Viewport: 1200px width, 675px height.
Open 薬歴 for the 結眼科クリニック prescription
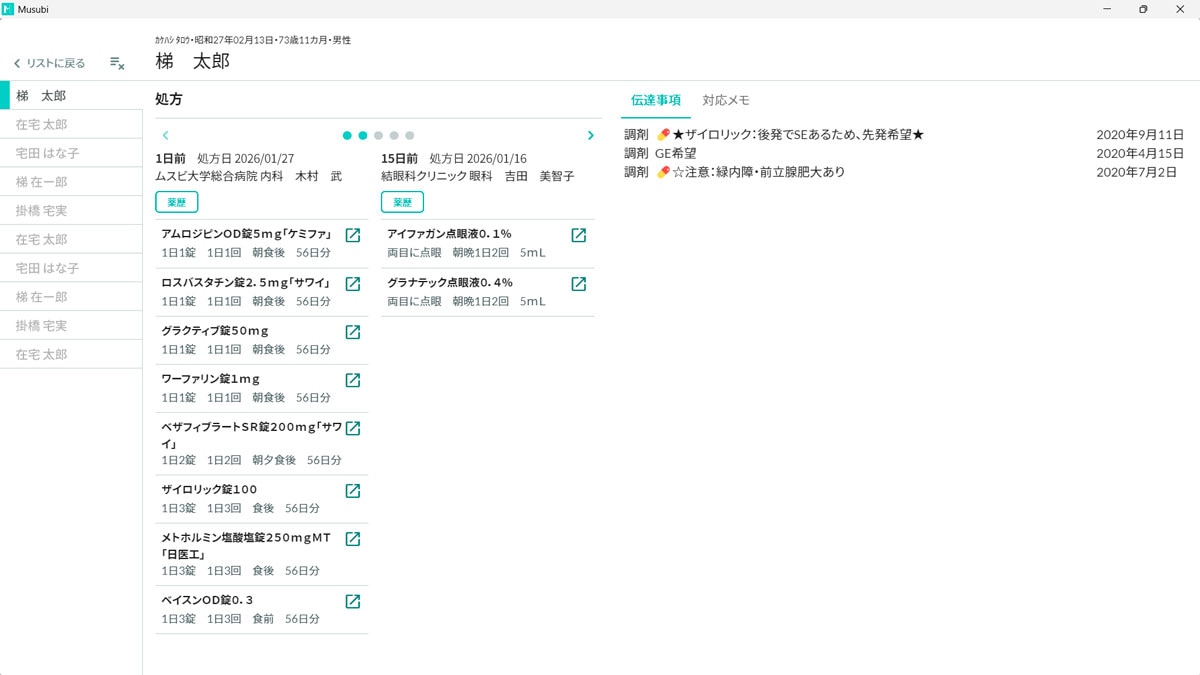pos(402,201)
